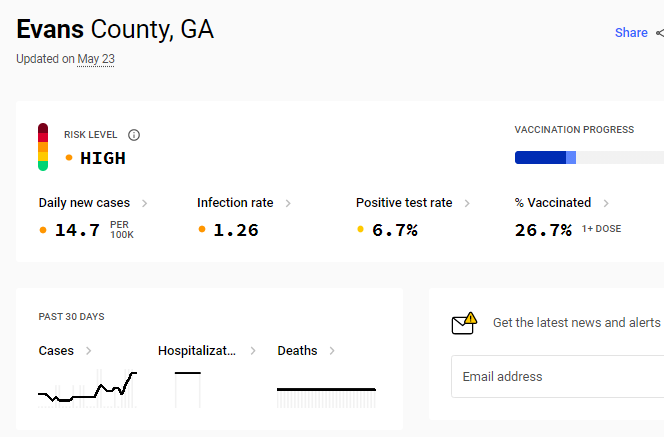Expand % Vaccinated chevron arrow
This screenshot has height=437, width=664.
click(x=606, y=203)
